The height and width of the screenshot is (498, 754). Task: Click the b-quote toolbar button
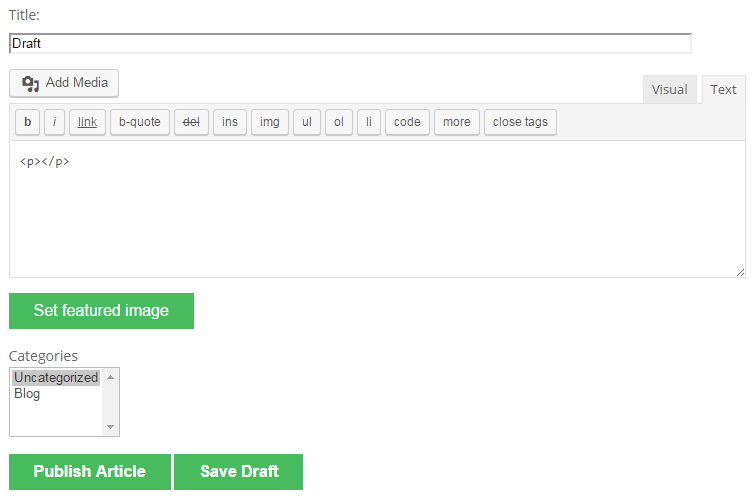pyautogui.click(x=139, y=122)
